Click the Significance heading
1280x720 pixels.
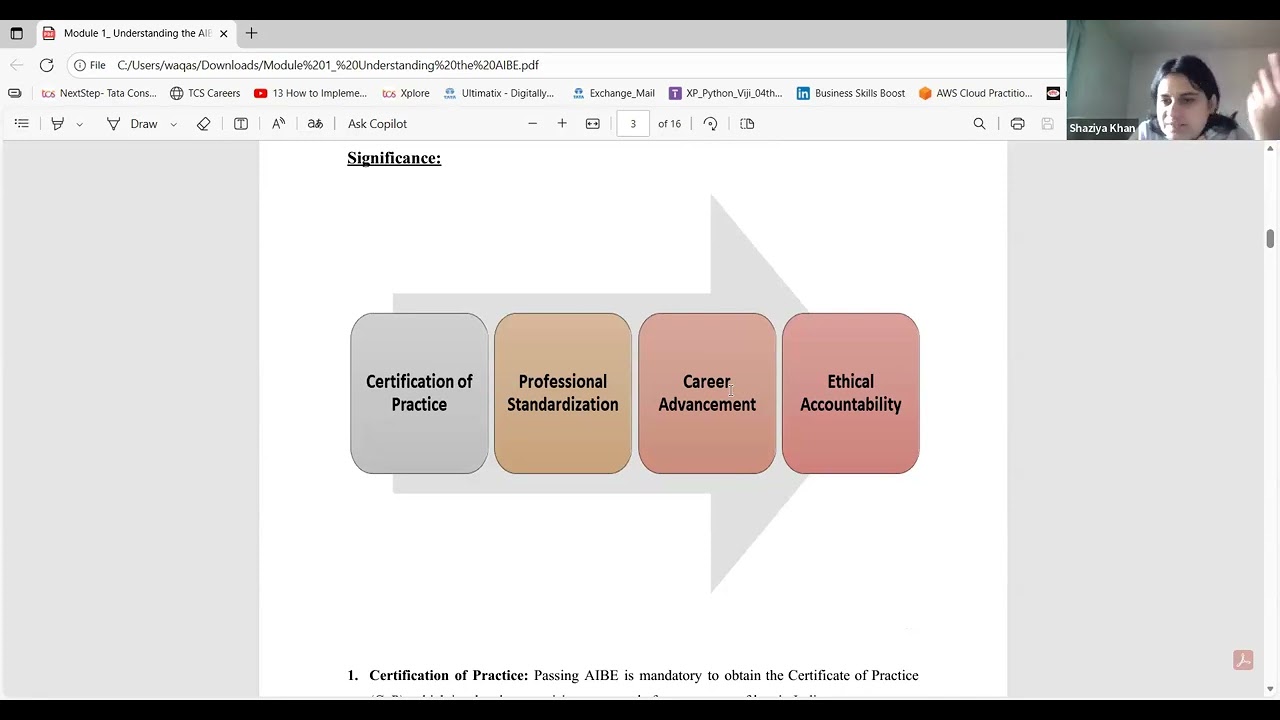pyautogui.click(x=394, y=158)
